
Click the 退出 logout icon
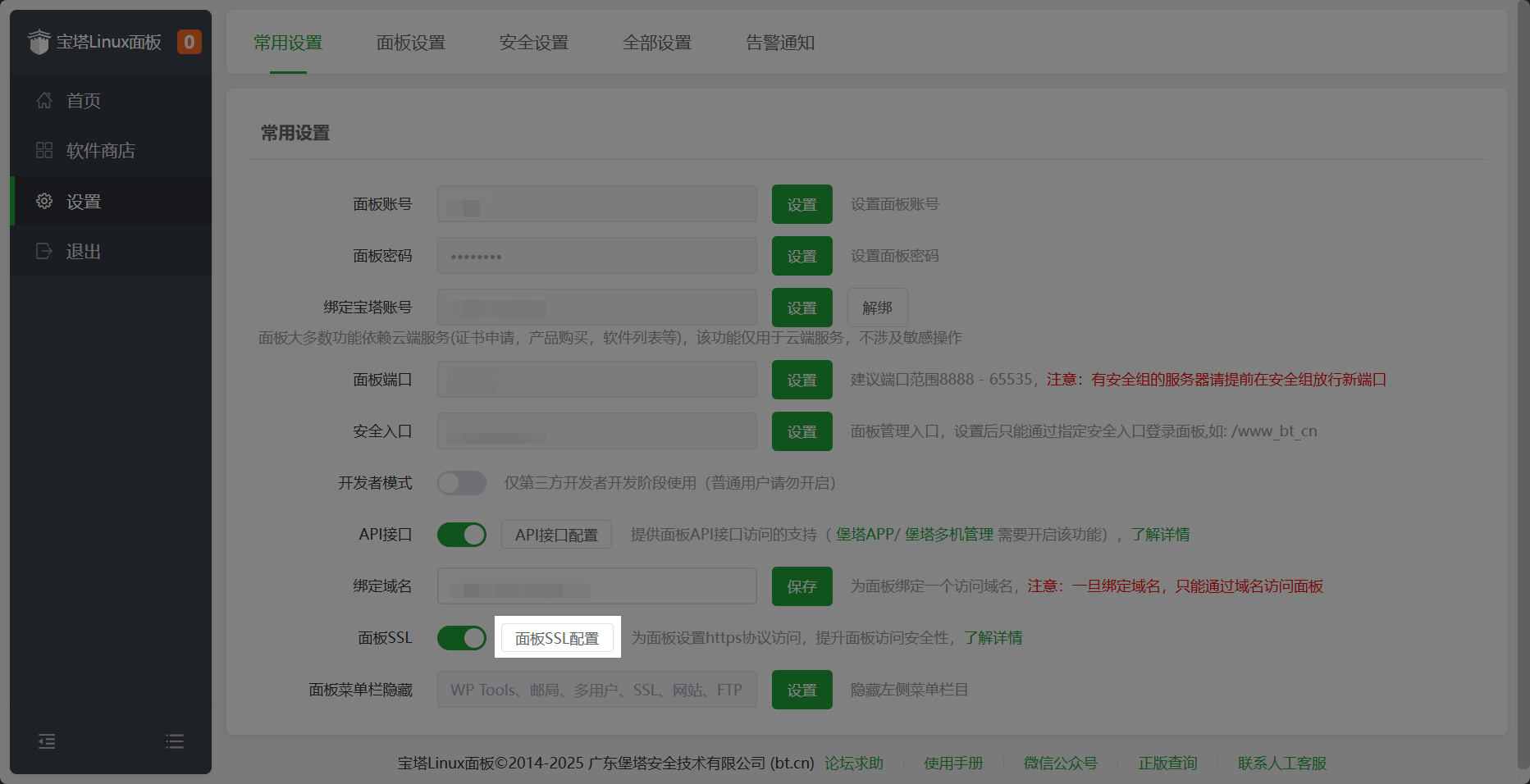pos(44,251)
